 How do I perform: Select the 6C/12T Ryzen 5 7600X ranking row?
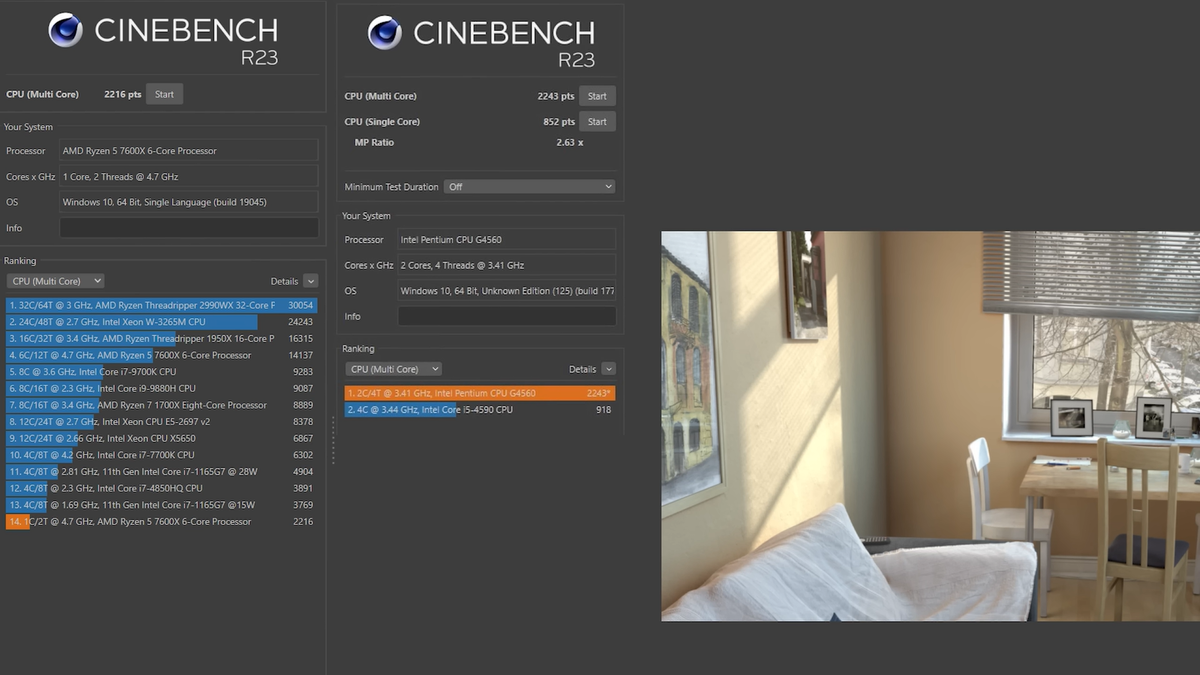coord(161,355)
